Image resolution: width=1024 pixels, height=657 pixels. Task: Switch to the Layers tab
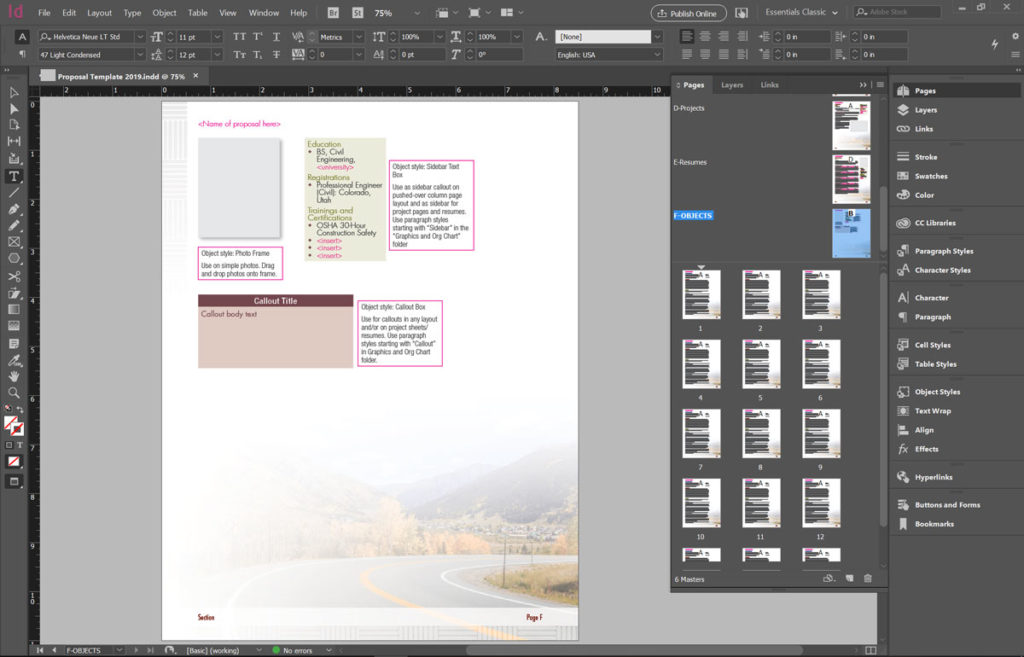pyautogui.click(x=732, y=85)
